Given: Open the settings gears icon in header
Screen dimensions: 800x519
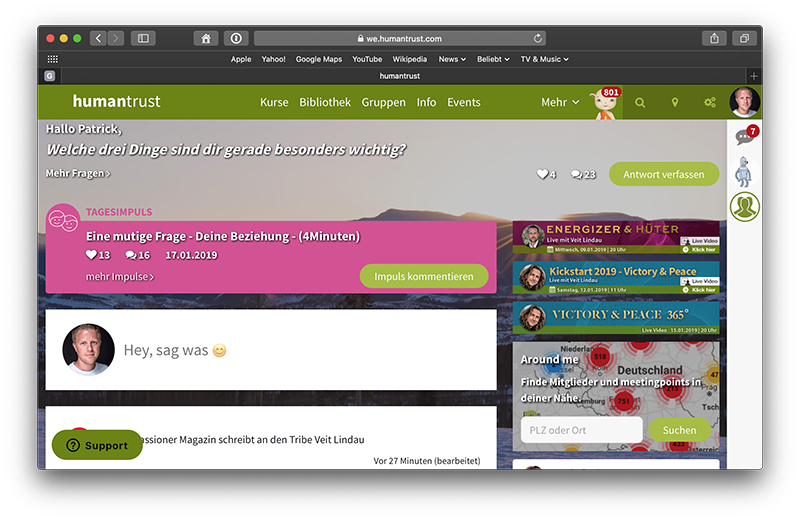Looking at the screenshot, I should [710, 103].
